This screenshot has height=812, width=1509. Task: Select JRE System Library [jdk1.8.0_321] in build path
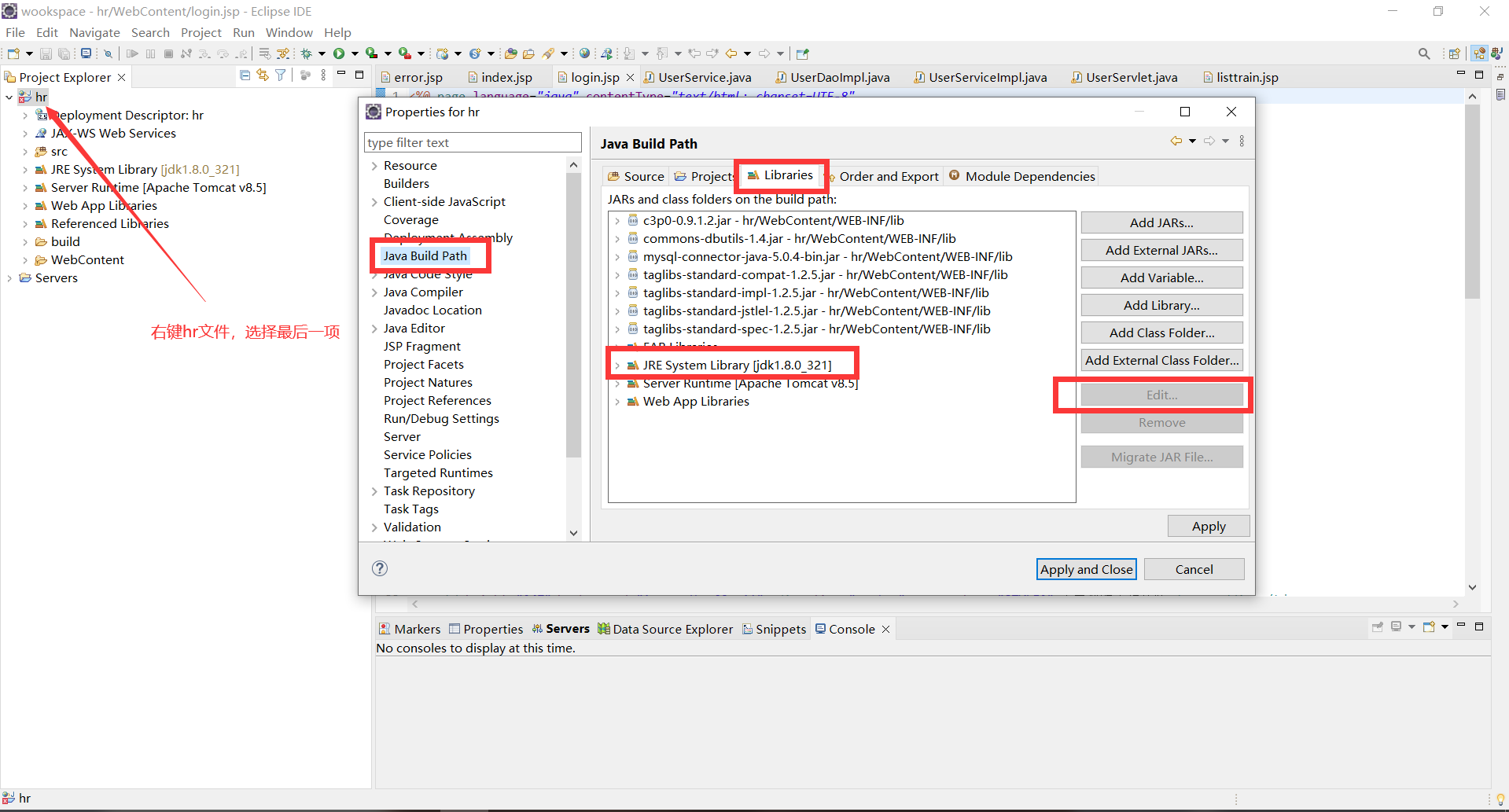(737, 365)
